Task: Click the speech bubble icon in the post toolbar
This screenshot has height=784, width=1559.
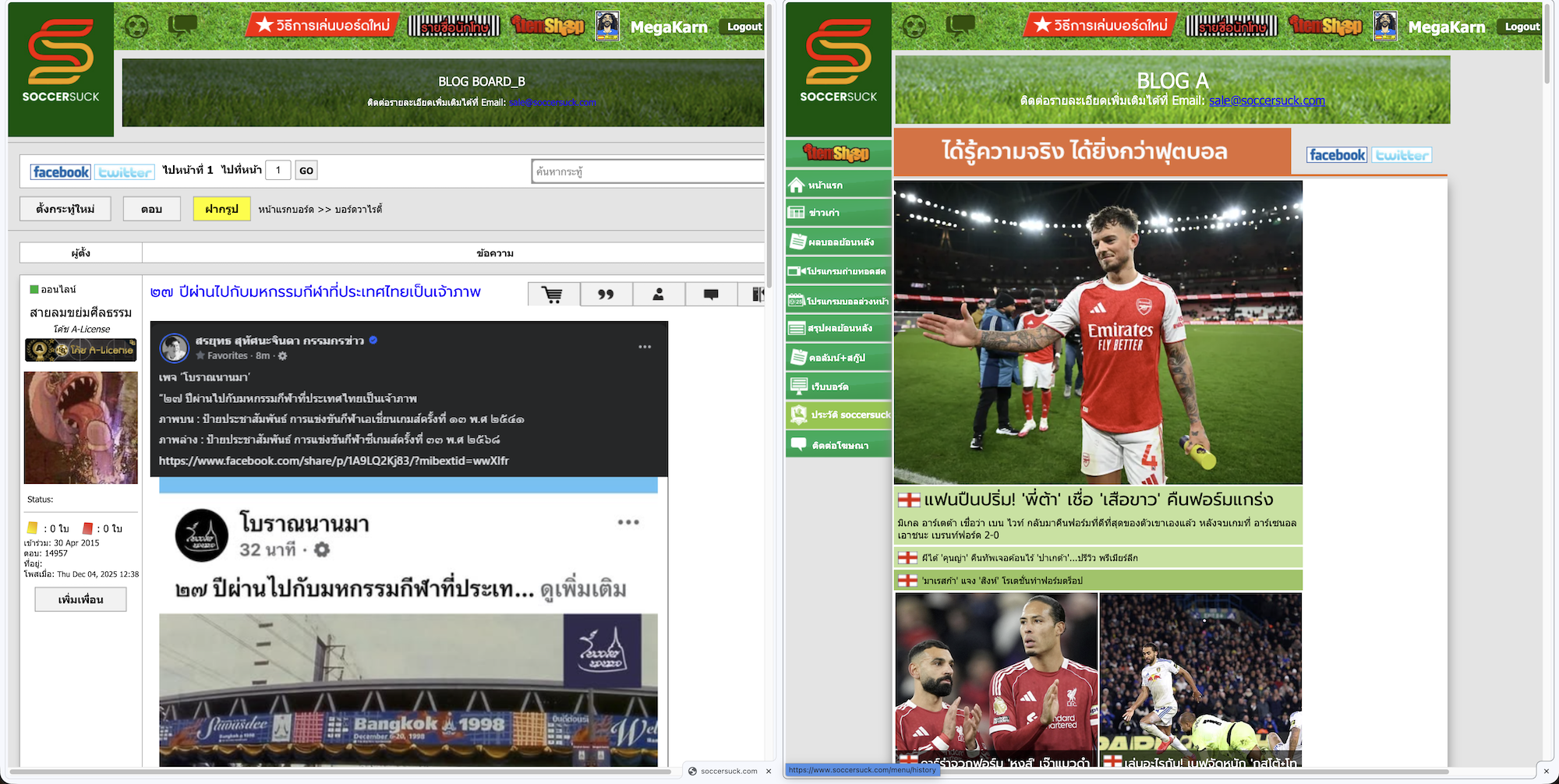Action: click(711, 295)
